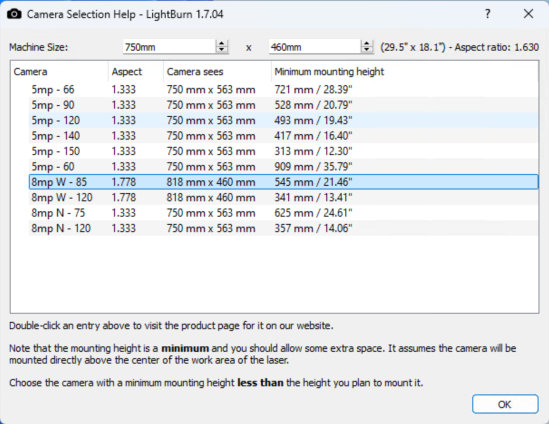Decrease machine height with down arrow
Image resolution: width=549 pixels, height=424 pixels.
(367, 50)
